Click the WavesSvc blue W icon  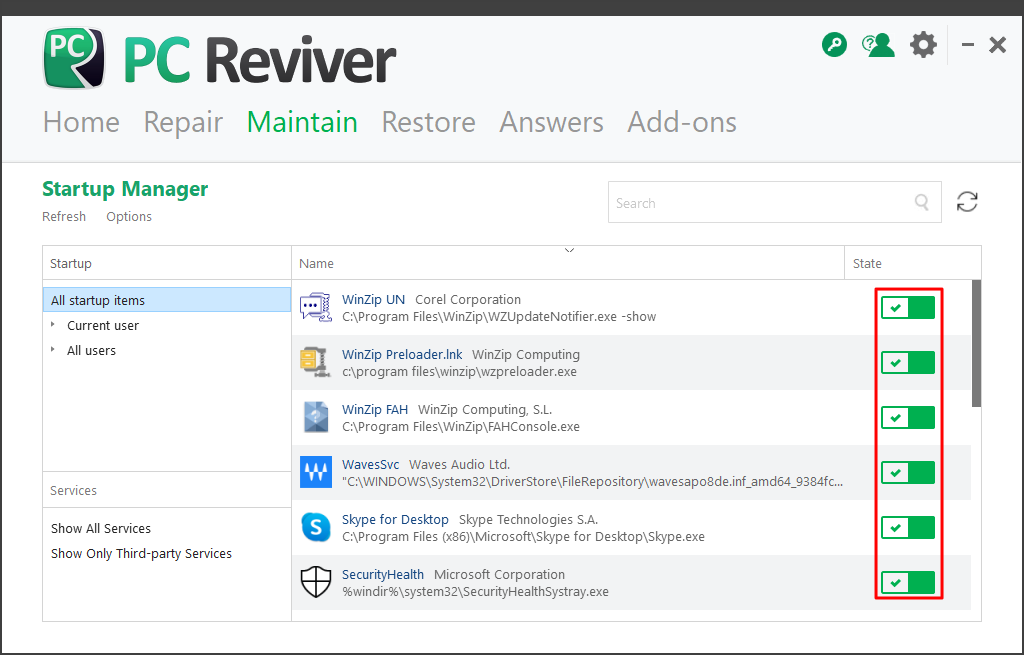pos(316,472)
